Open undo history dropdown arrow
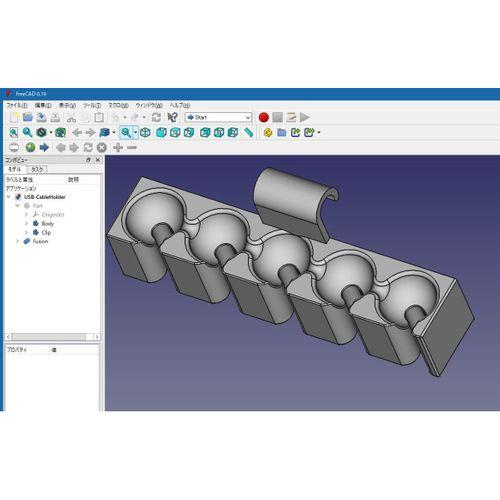 [125, 117]
